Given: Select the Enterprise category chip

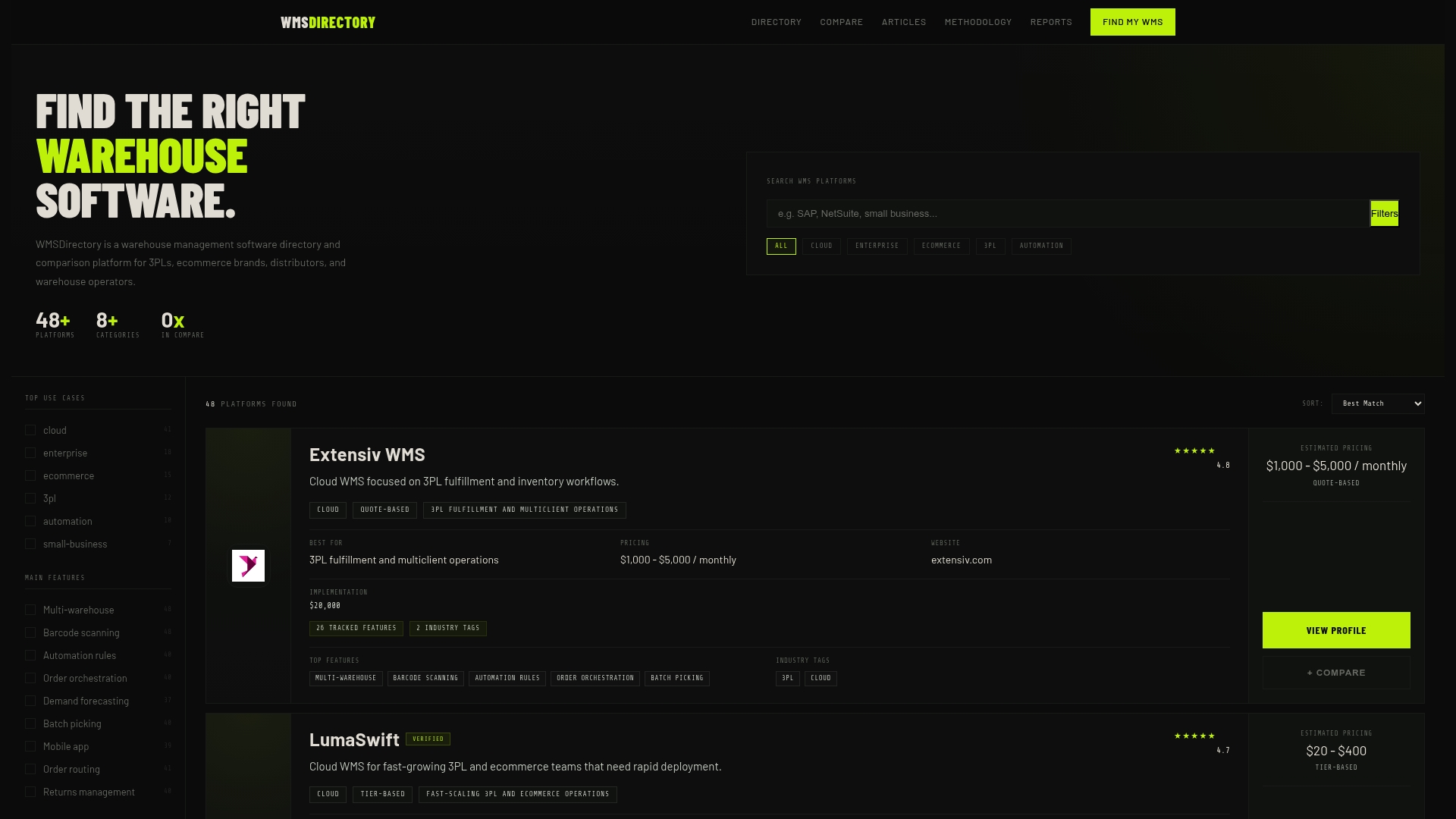Looking at the screenshot, I should point(877,246).
